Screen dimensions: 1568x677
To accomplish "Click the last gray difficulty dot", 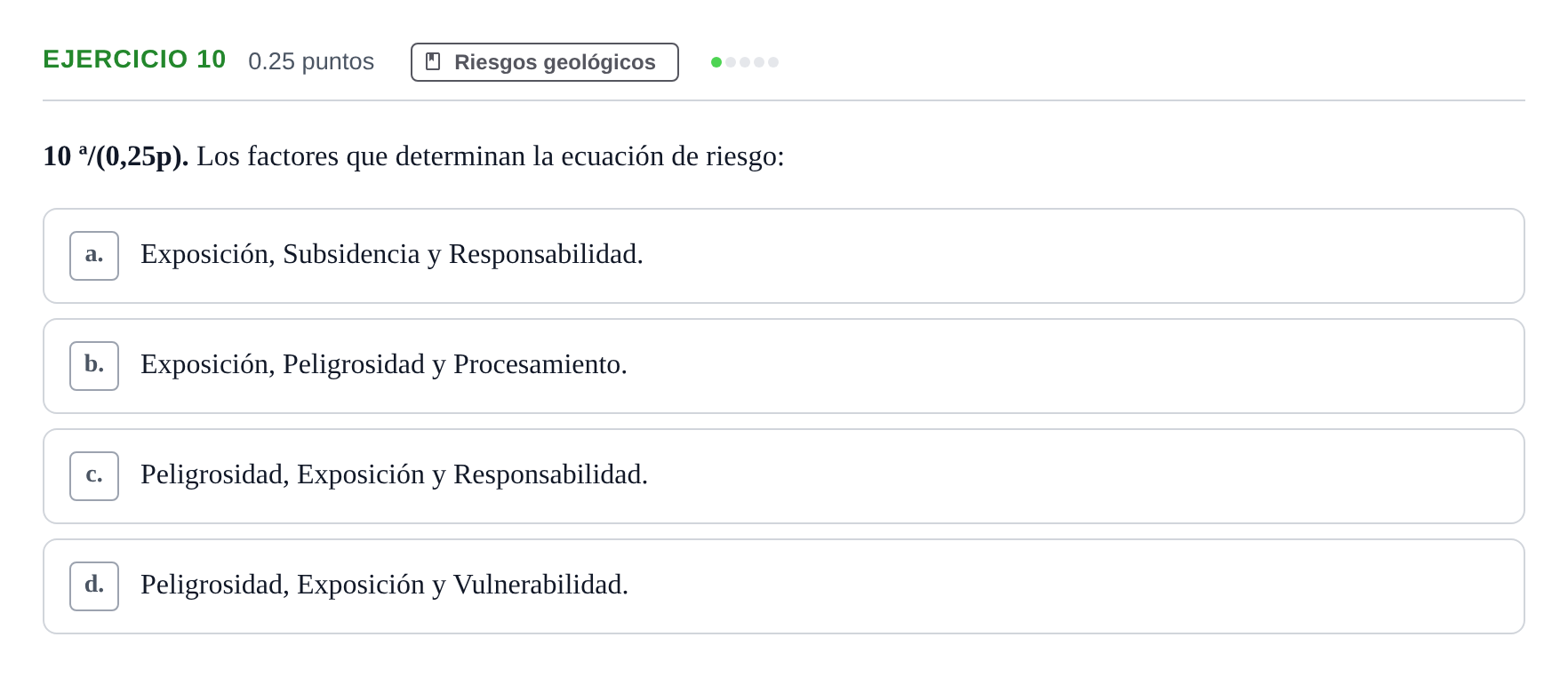I will pyautogui.click(x=773, y=62).
